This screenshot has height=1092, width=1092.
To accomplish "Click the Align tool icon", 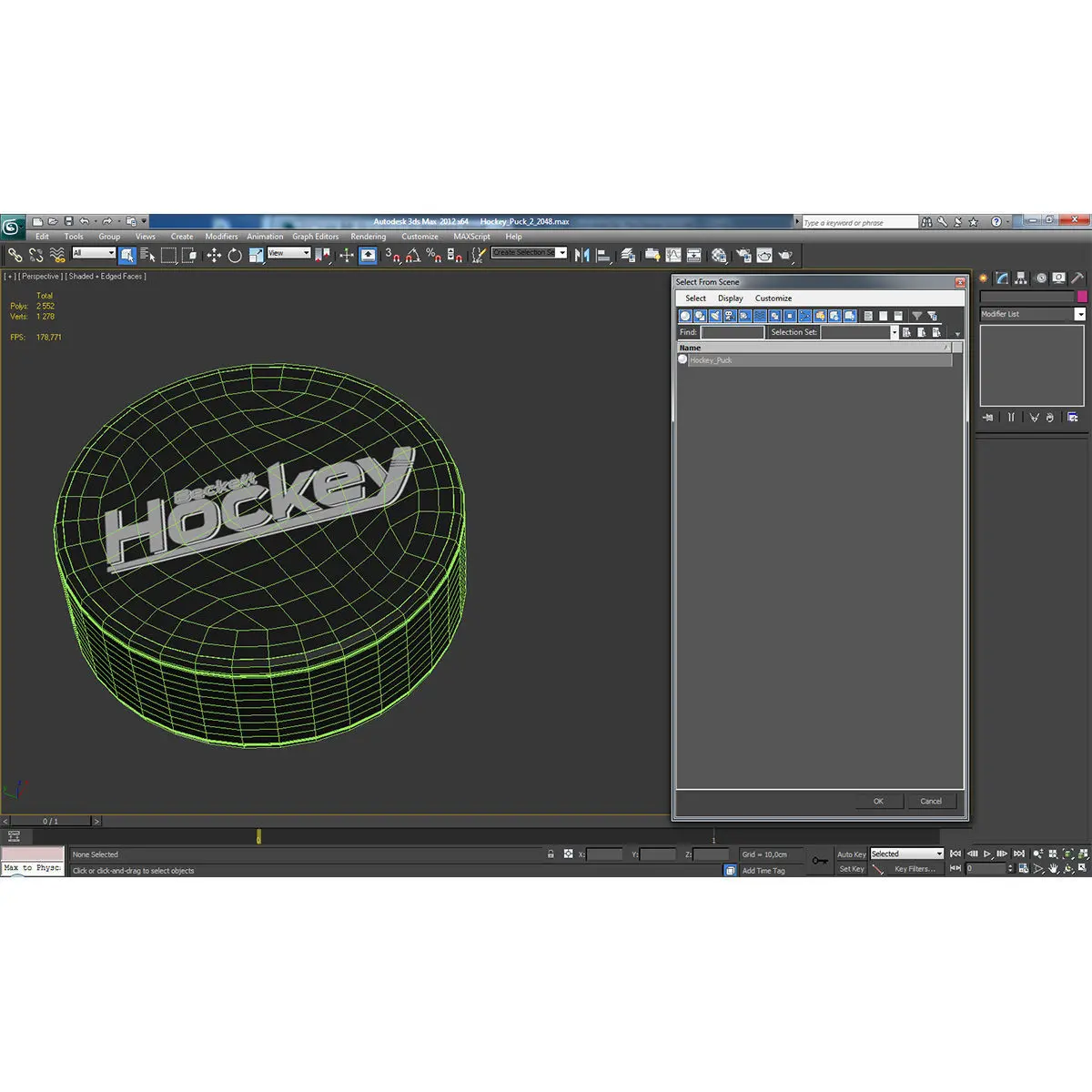I will coord(603,256).
